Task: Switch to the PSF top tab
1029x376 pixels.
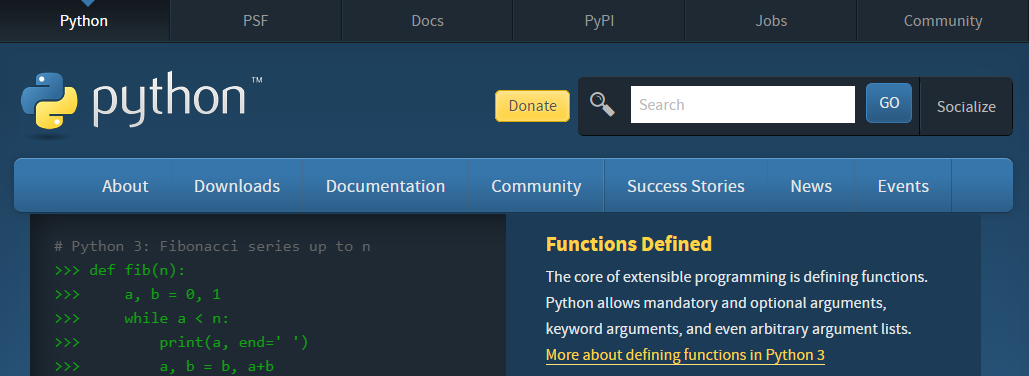Action: pos(256,21)
